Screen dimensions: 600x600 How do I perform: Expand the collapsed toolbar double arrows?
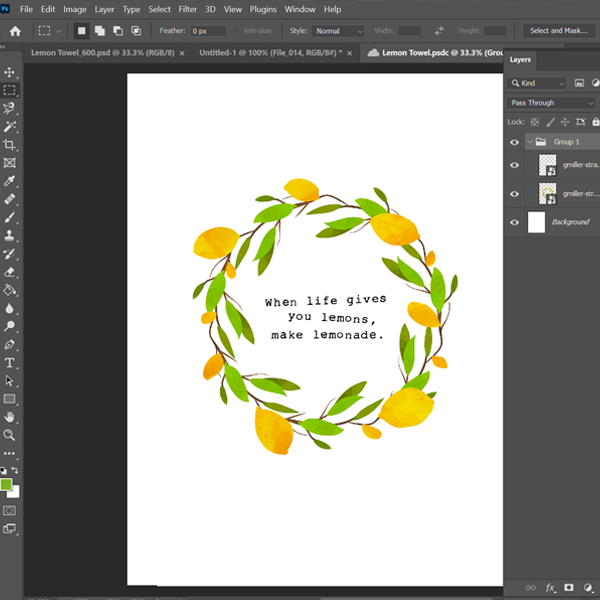click(x=3, y=47)
